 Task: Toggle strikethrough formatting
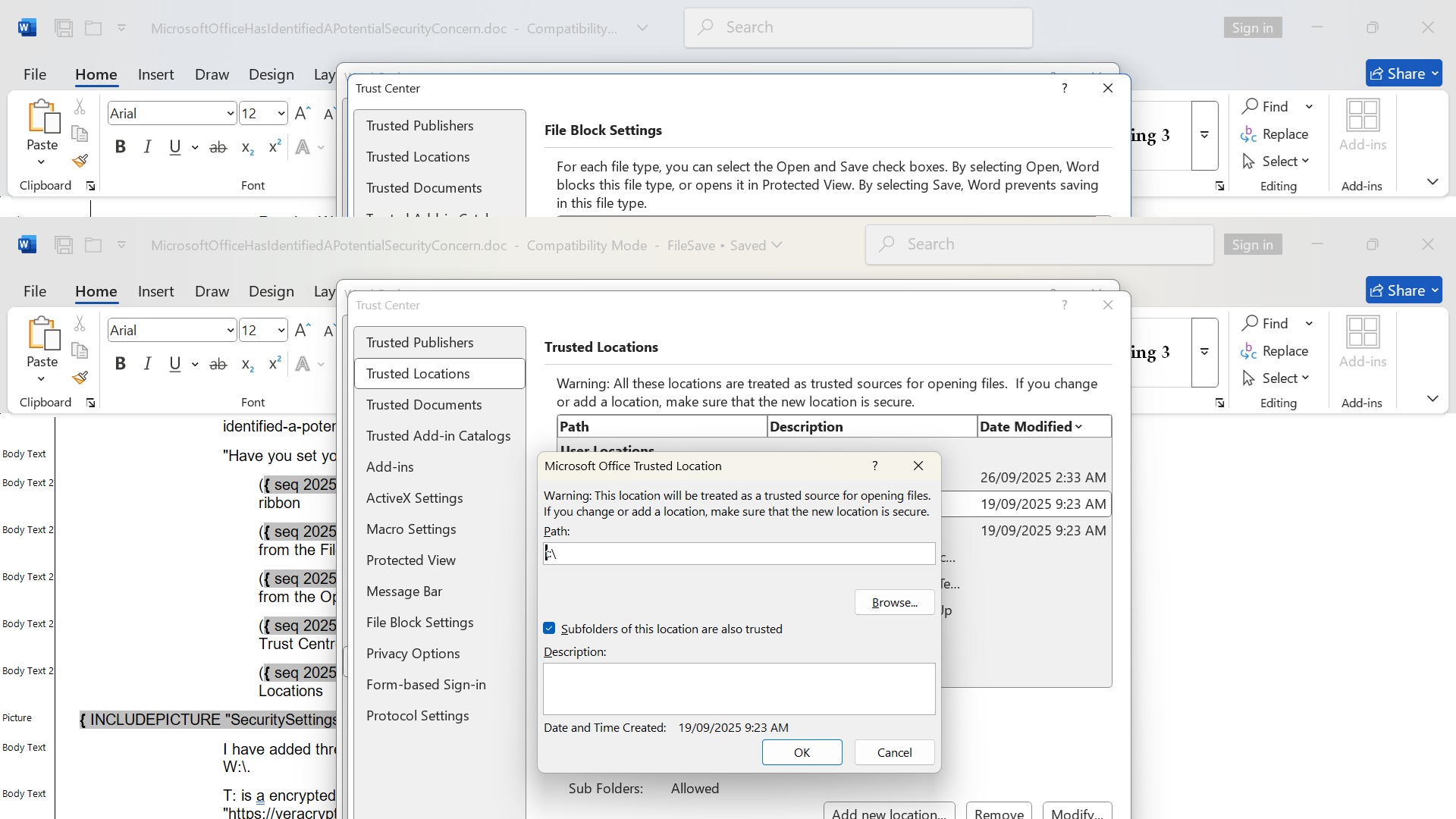point(218,364)
